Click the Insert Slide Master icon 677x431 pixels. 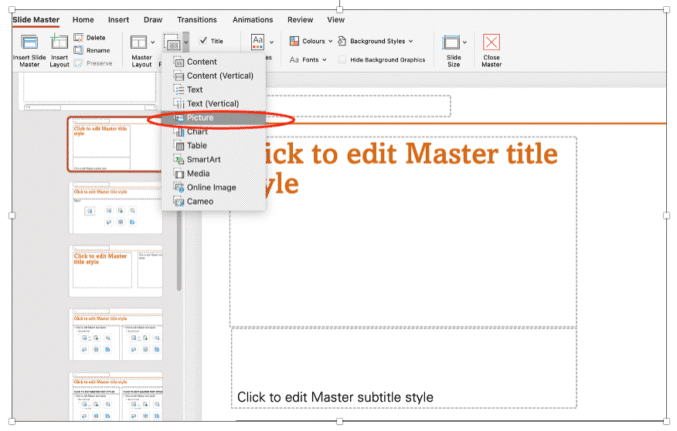click(29, 43)
